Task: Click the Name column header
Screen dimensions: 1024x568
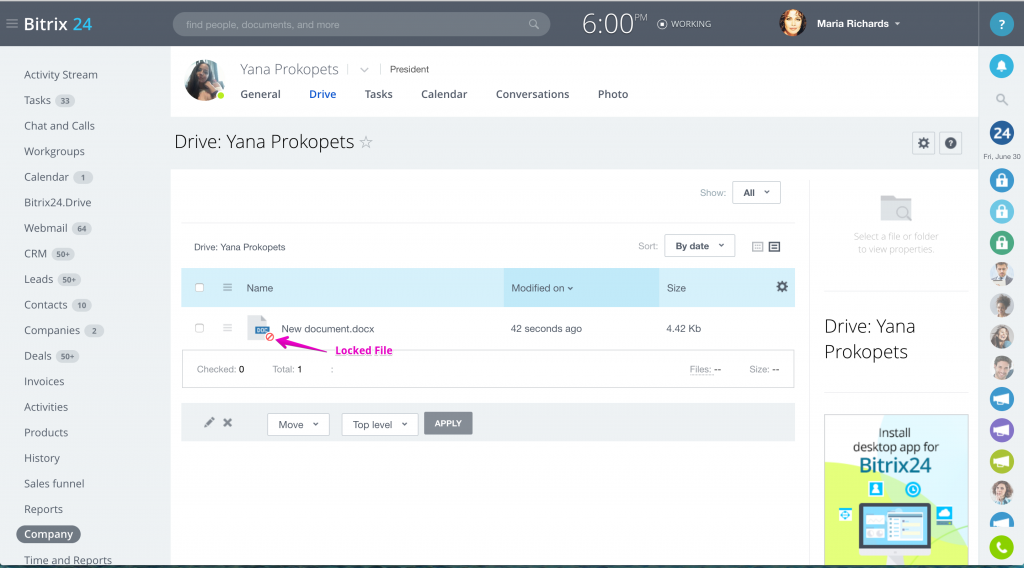Action: click(x=259, y=288)
